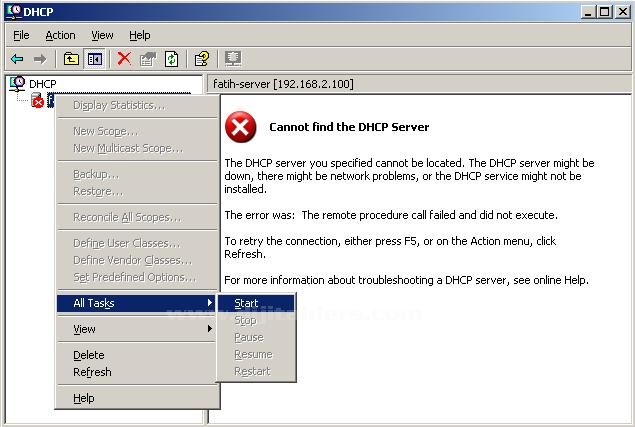Click the Up One Level folder icon

(x=71, y=59)
